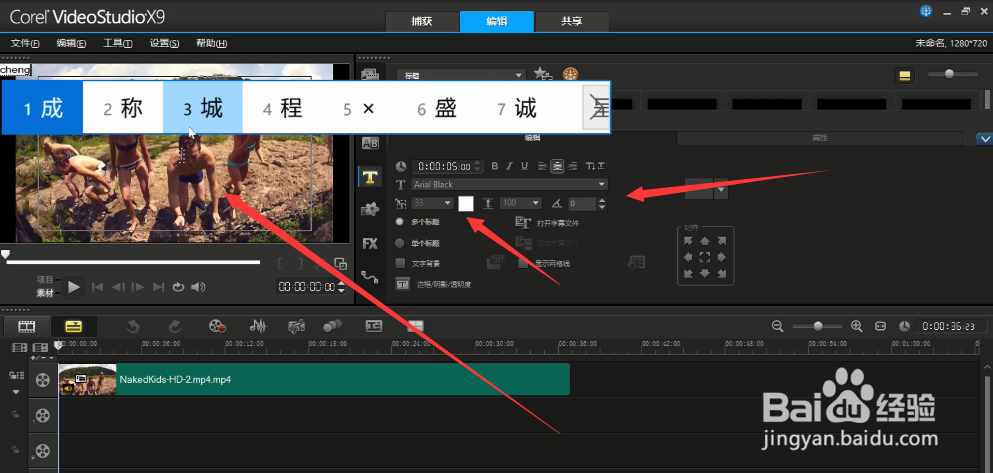Toggle the yellow library view icon
The image size is (993, 473).
(x=904, y=75)
